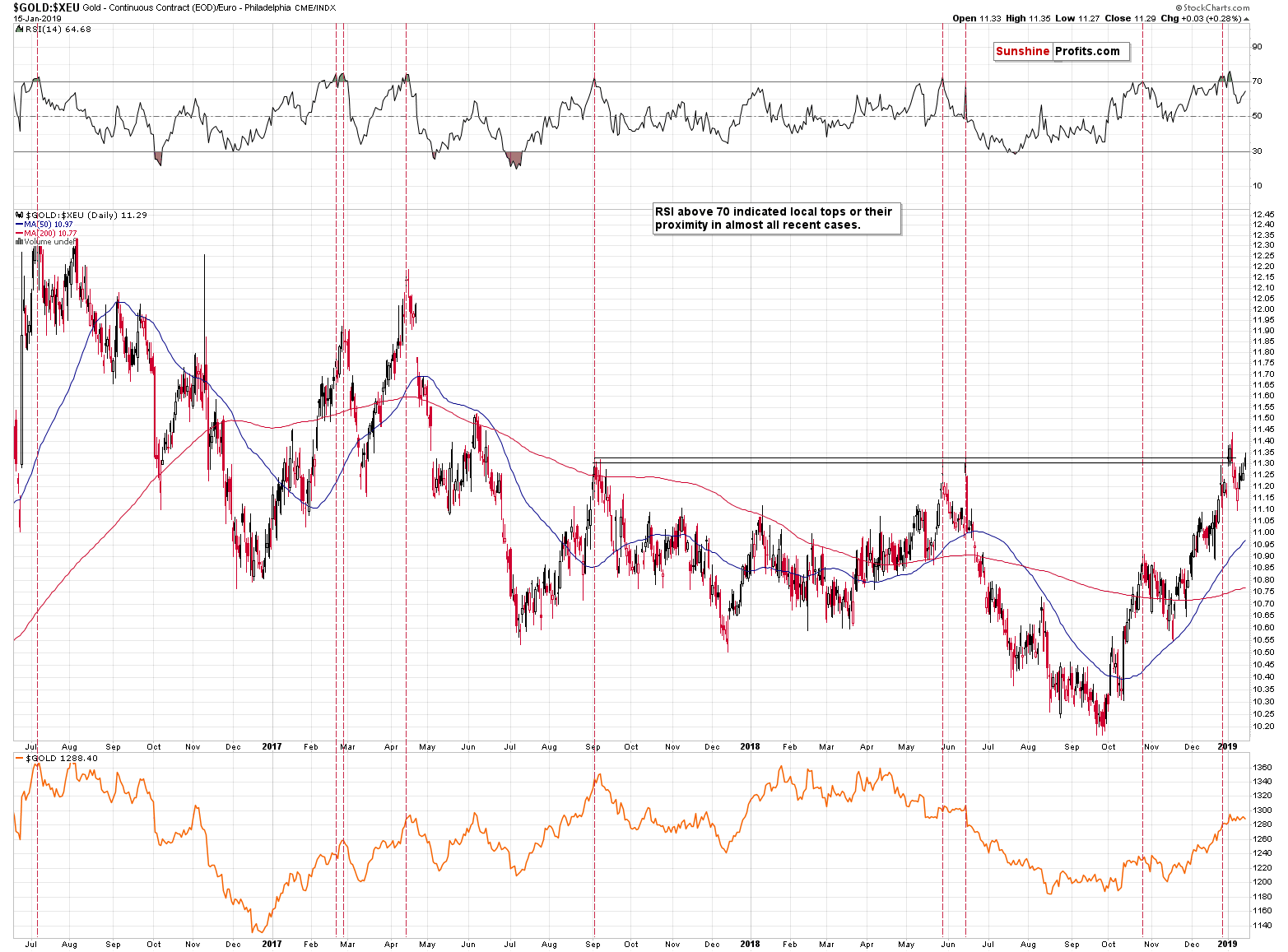1288x952 pixels.
Task: Click the 2017 year label under the $GOLD panel
Action: (x=272, y=945)
